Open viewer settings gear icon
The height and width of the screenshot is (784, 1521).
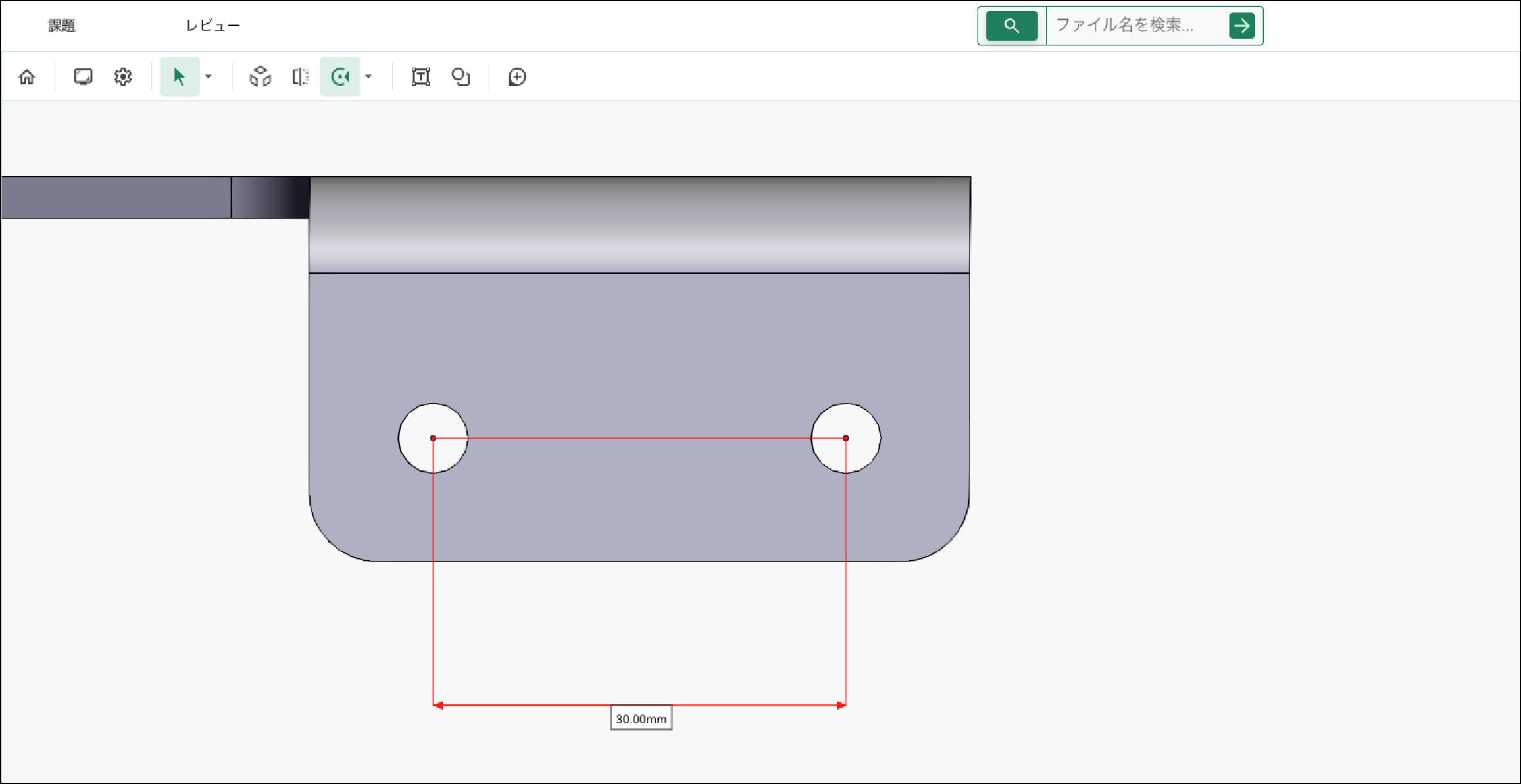123,77
